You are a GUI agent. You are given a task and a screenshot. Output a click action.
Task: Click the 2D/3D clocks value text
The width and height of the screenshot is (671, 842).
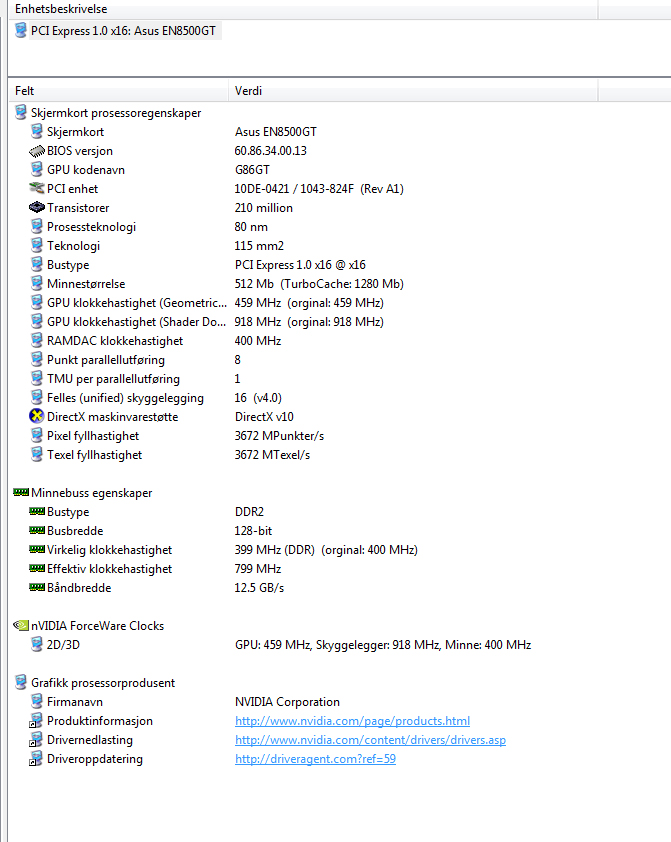coord(383,644)
